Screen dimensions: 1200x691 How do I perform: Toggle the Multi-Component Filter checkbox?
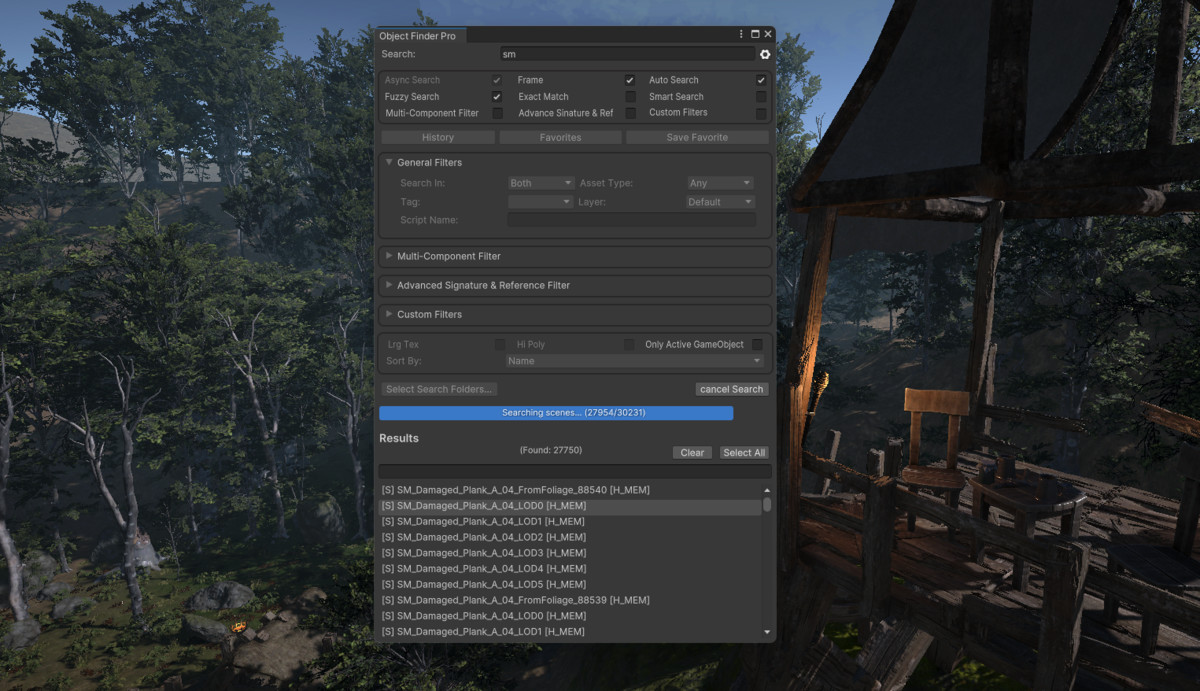coord(498,113)
